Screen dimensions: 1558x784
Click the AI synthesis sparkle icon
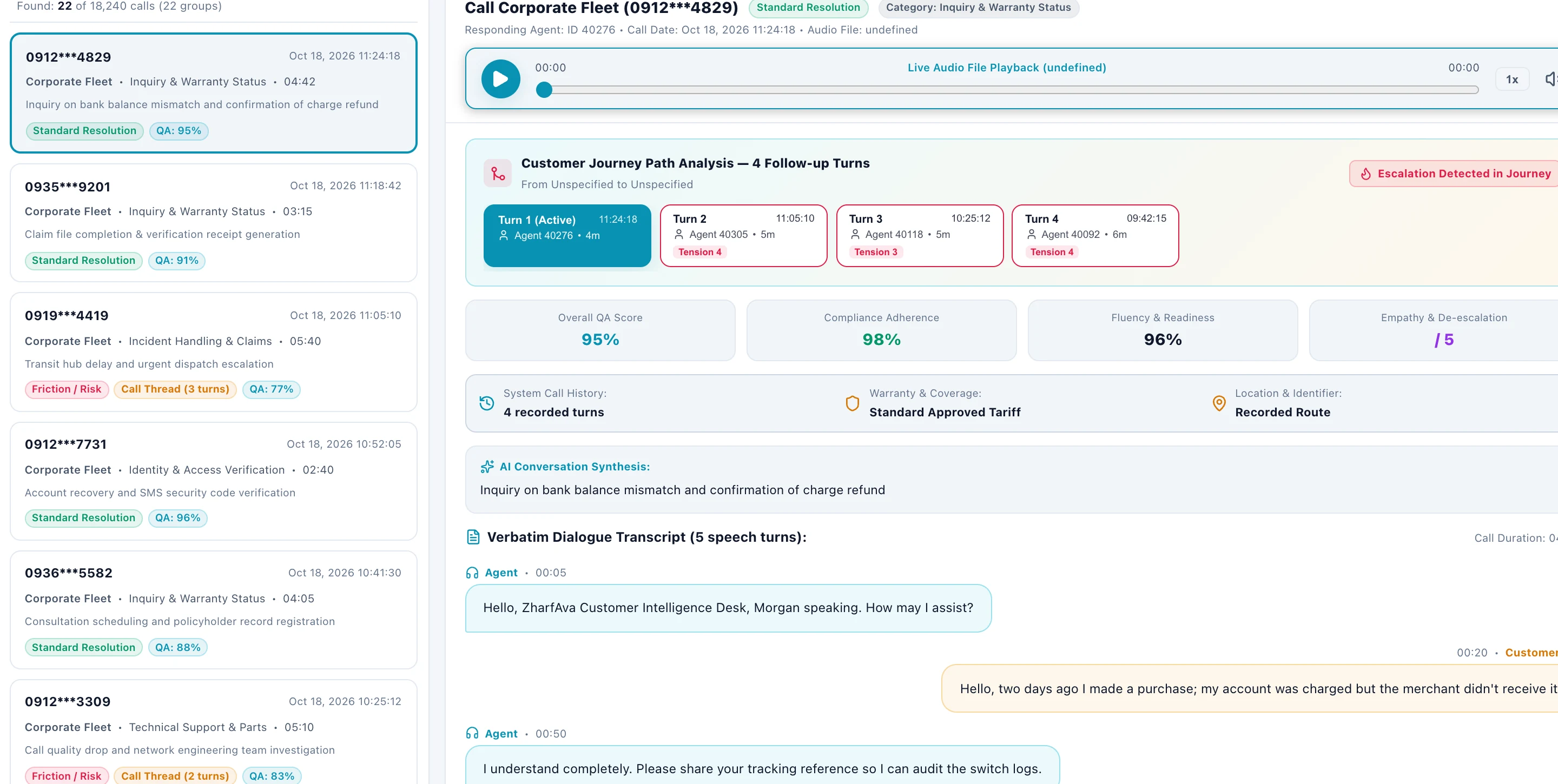click(x=486, y=467)
